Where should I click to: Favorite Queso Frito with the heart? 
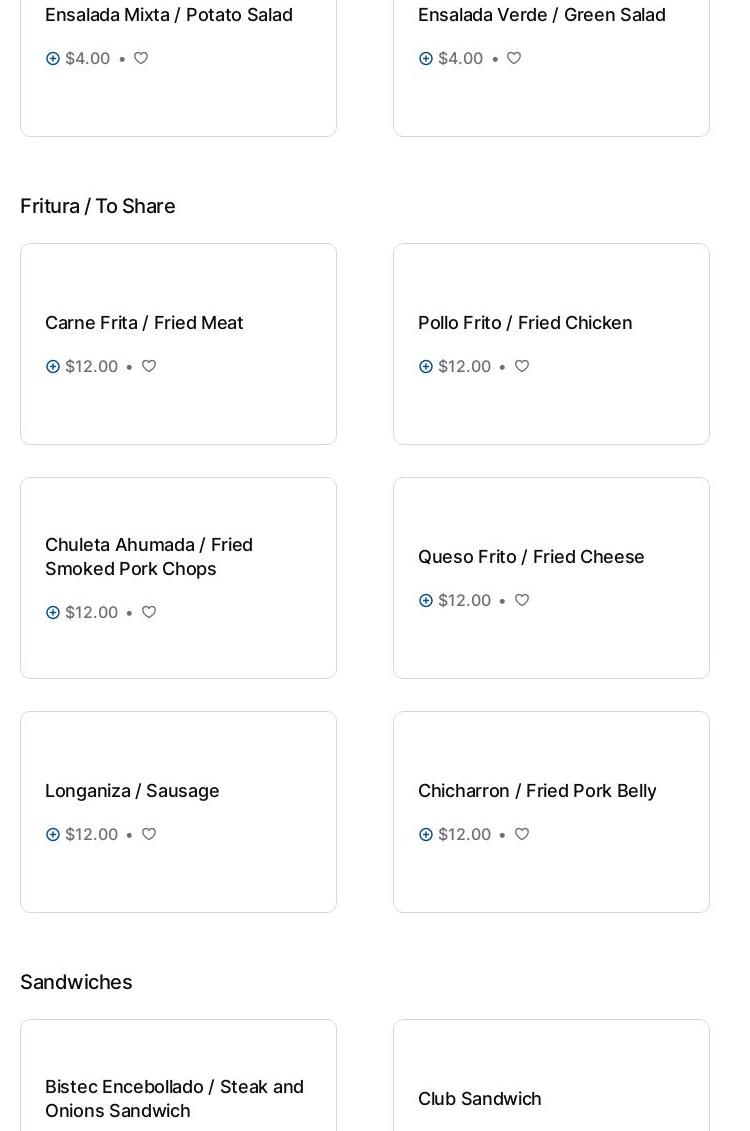tap(522, 601)
